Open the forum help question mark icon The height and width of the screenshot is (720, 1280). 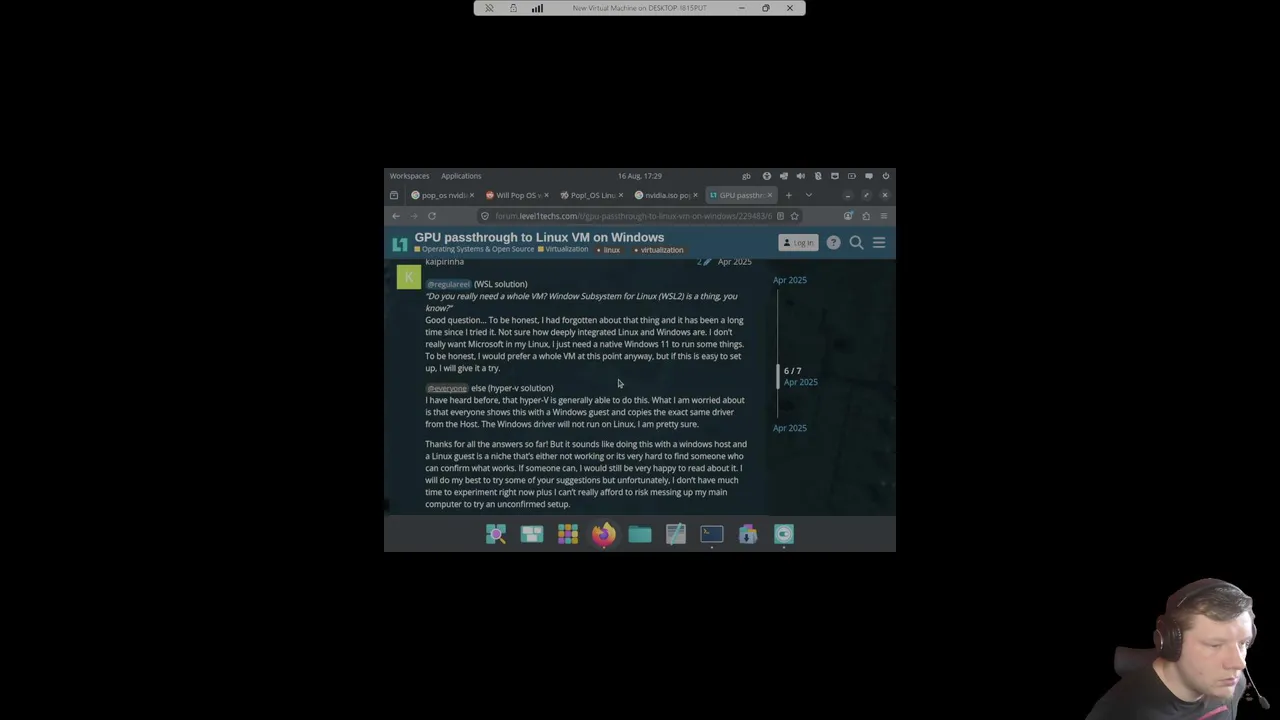click(x=833, y=243)
